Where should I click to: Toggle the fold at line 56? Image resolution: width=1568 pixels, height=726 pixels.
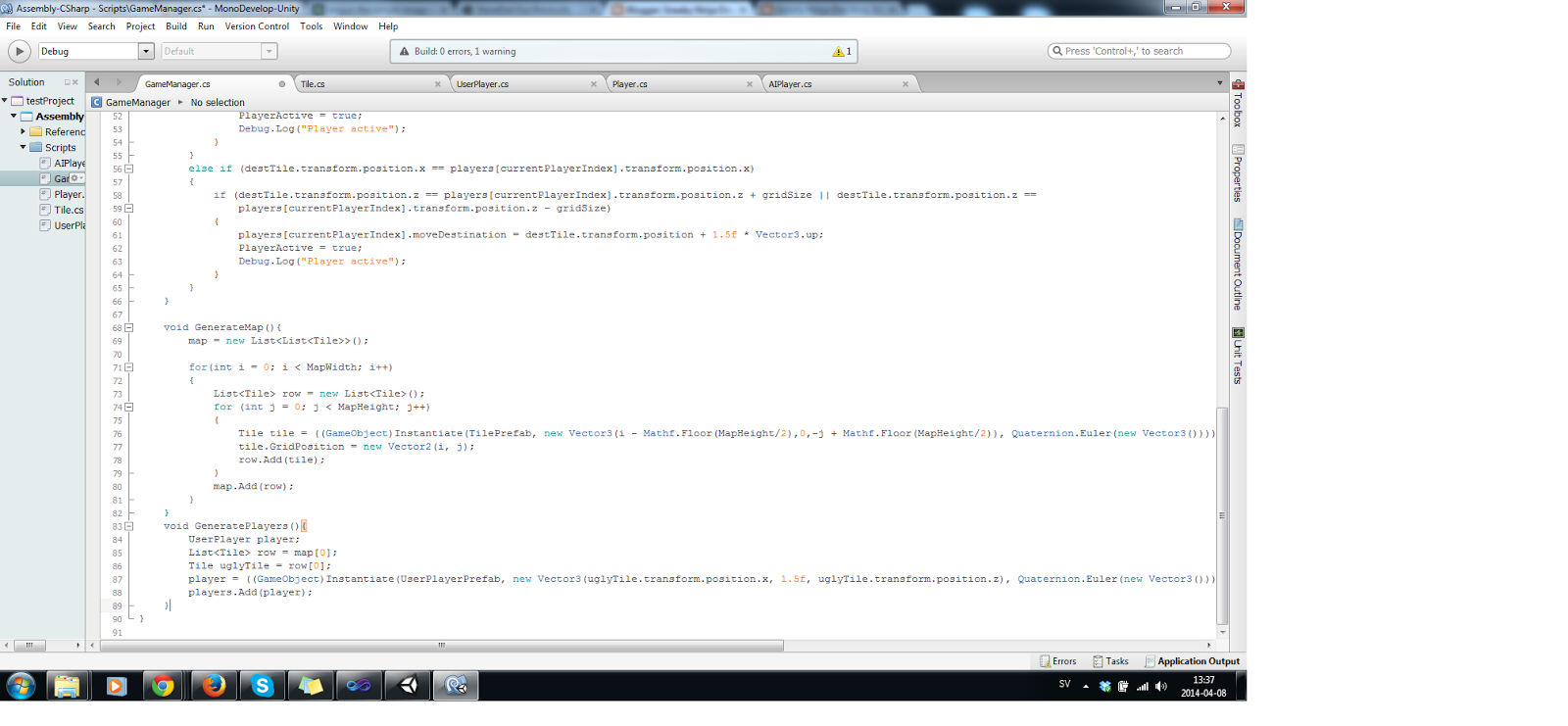(129, 169)
